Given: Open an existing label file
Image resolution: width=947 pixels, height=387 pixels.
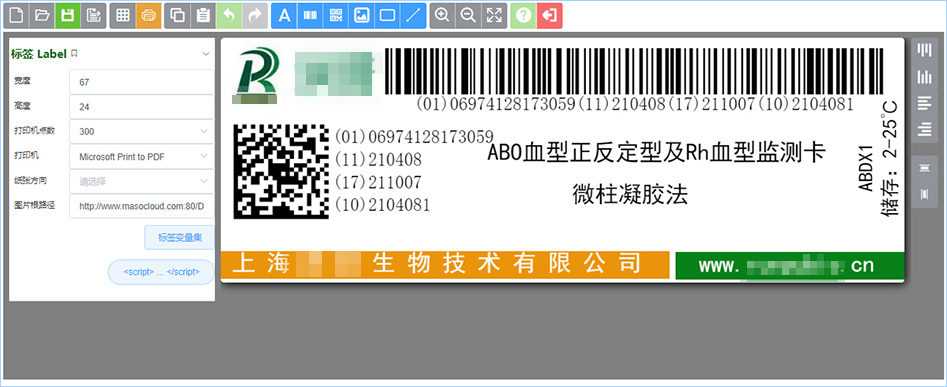Looking at the screenshot, I should pyautogui.click(x=42, y=16).
